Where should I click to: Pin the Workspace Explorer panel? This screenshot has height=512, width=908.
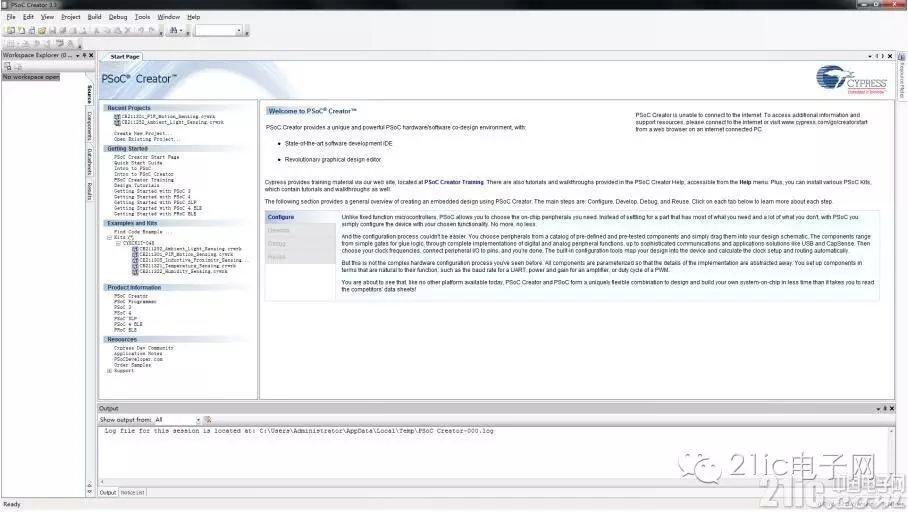coord(84,56)
